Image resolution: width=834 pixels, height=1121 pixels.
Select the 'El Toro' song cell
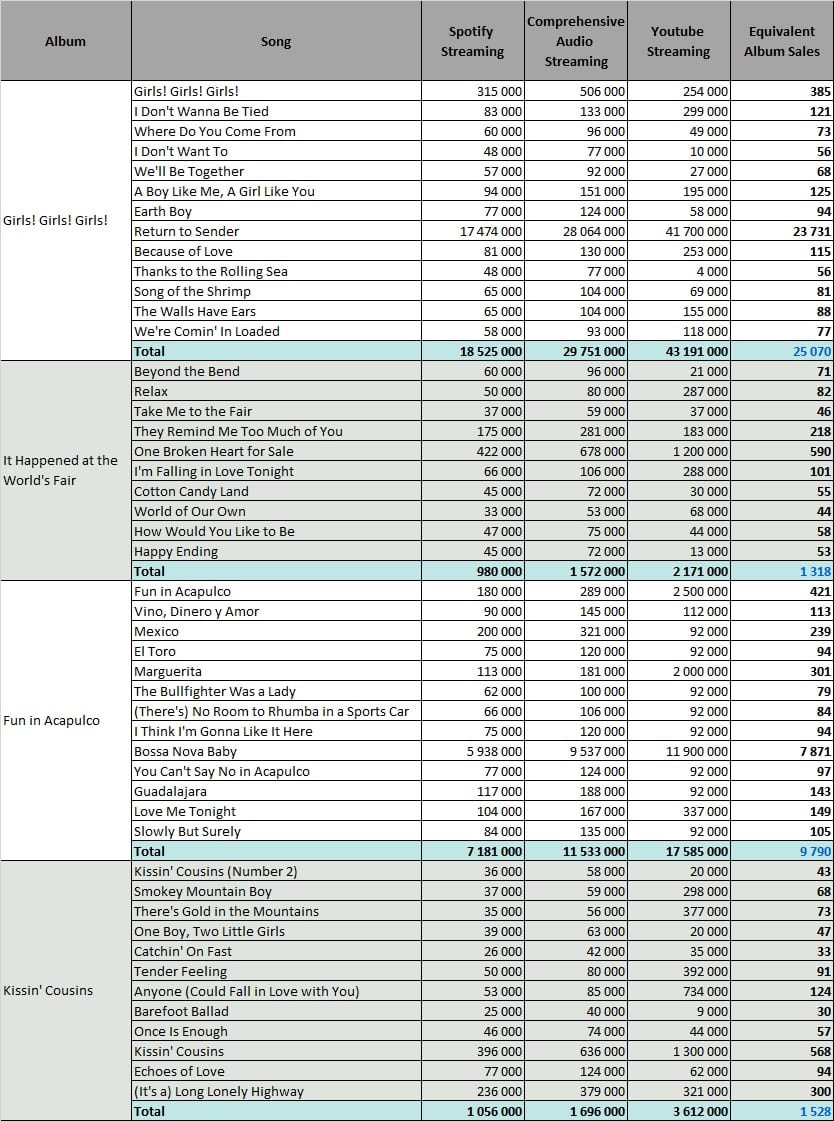click(276, 651)
